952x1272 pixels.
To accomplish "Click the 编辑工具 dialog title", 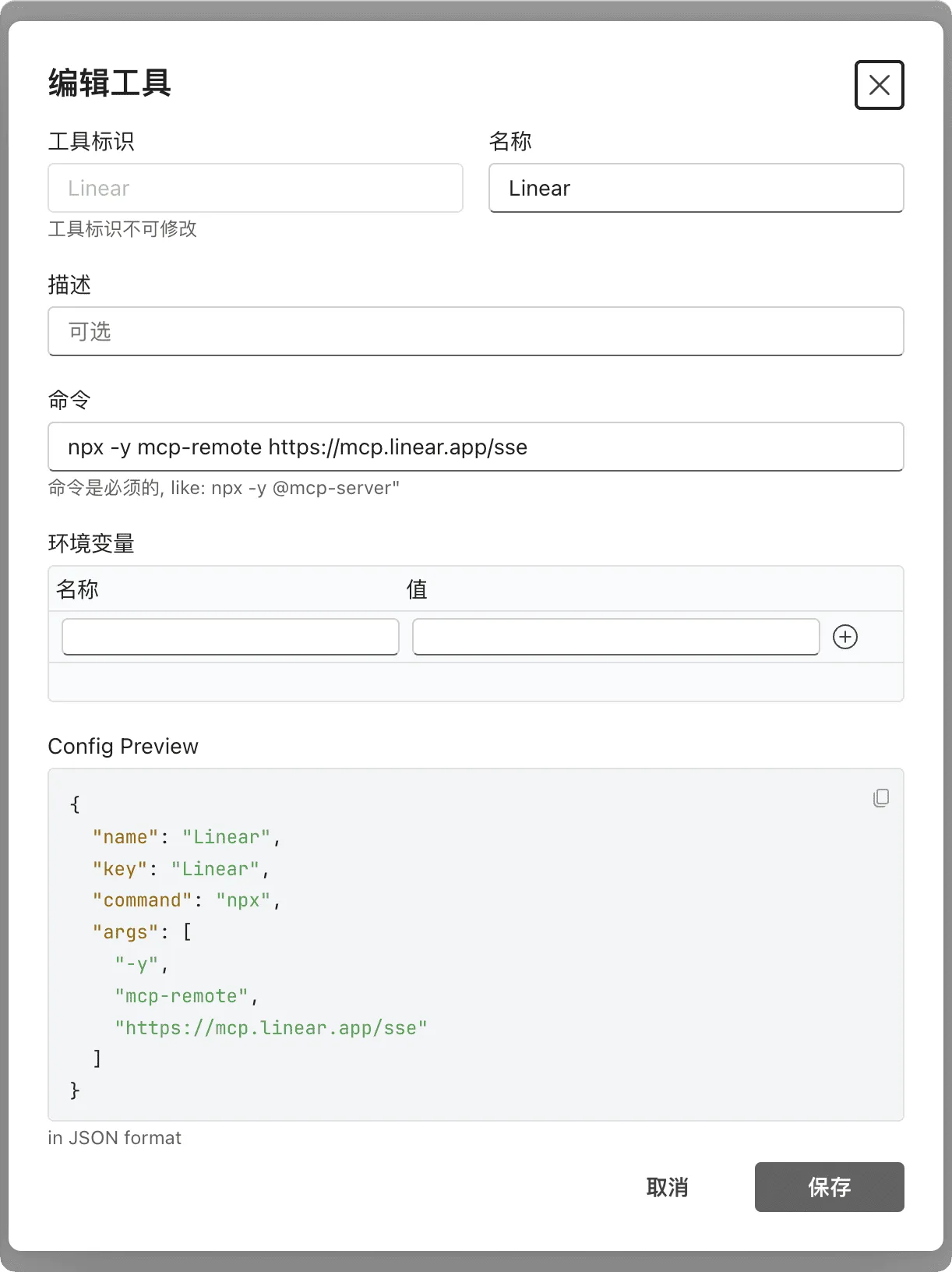I will 110,83.
